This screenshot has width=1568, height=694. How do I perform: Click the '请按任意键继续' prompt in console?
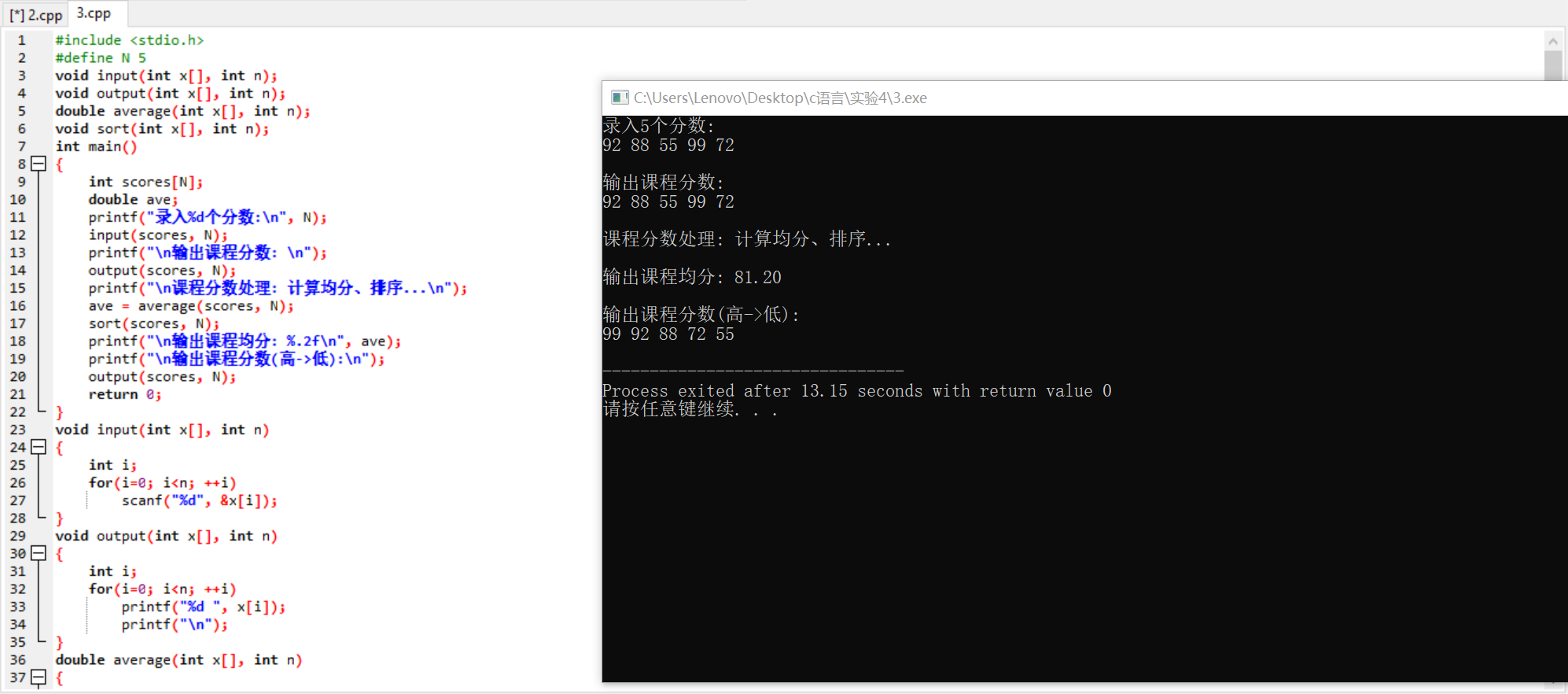pos(690,409)
